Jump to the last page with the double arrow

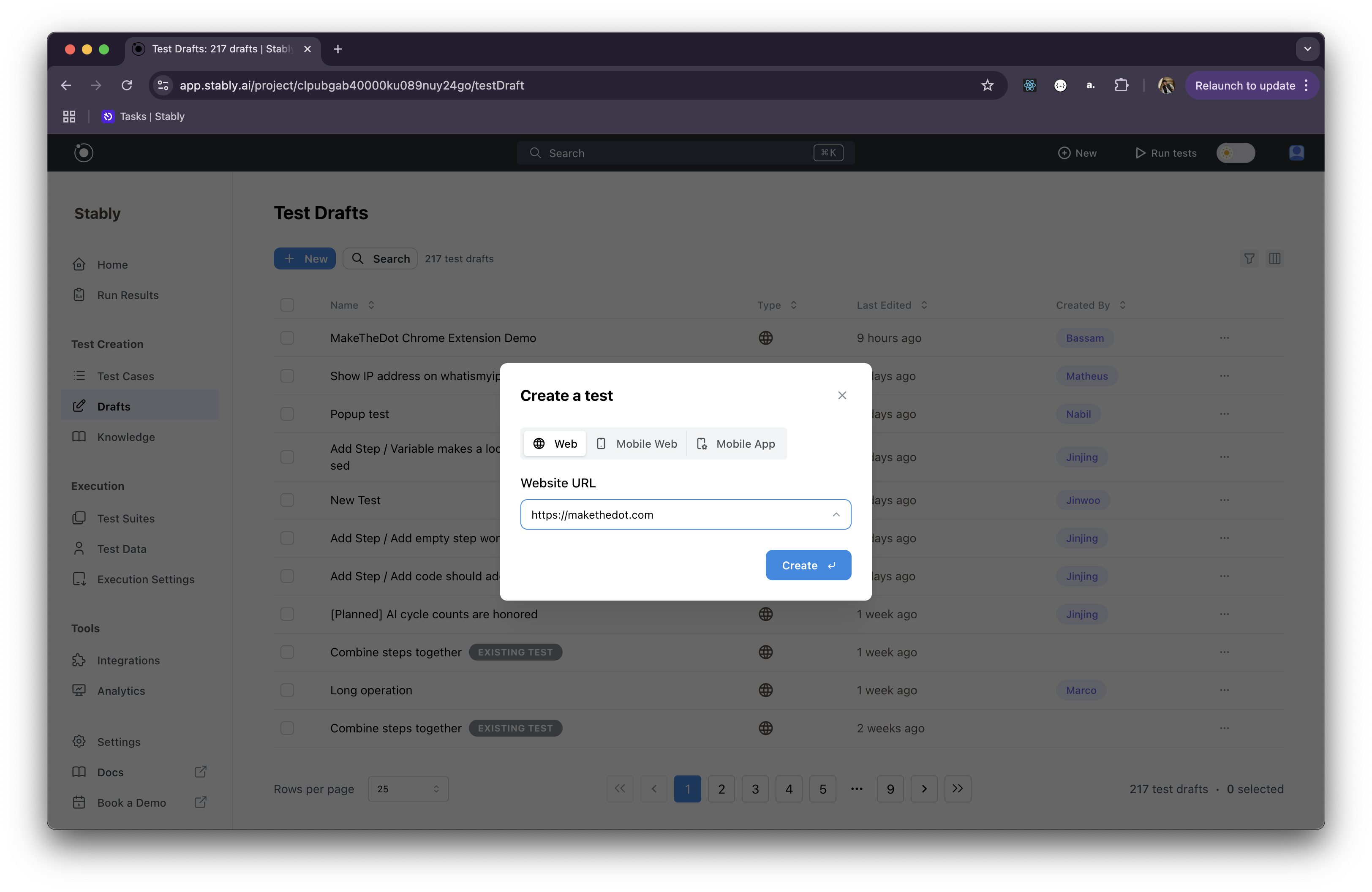(958, 789)
